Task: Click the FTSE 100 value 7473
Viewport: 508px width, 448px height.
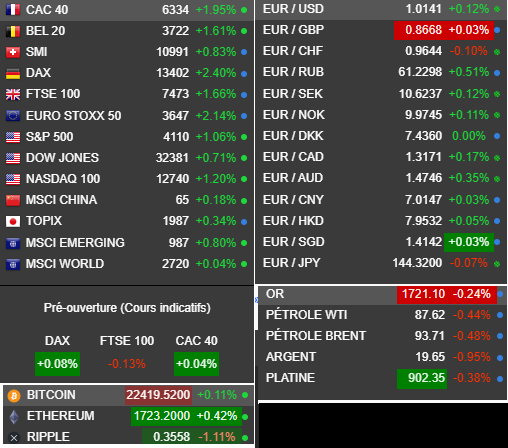Action: click(x=176, y=94)
